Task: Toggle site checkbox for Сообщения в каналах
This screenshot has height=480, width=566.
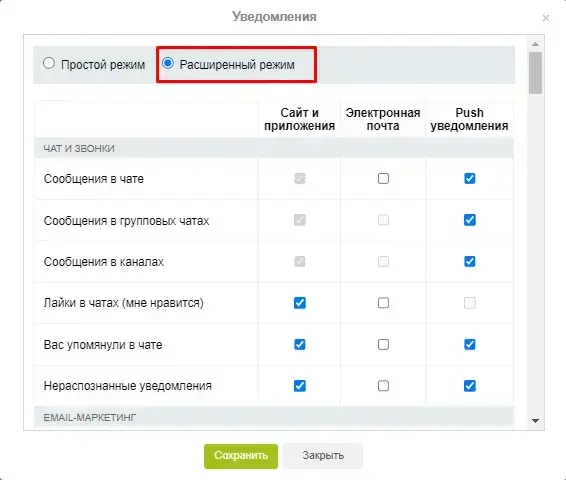Action: [x=300, y=261]
